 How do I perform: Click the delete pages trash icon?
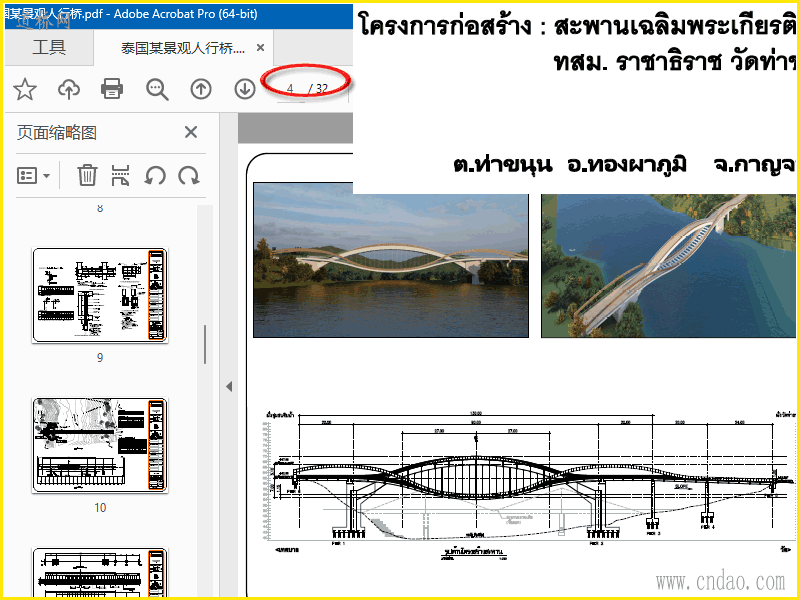click(x=87, y=175)
